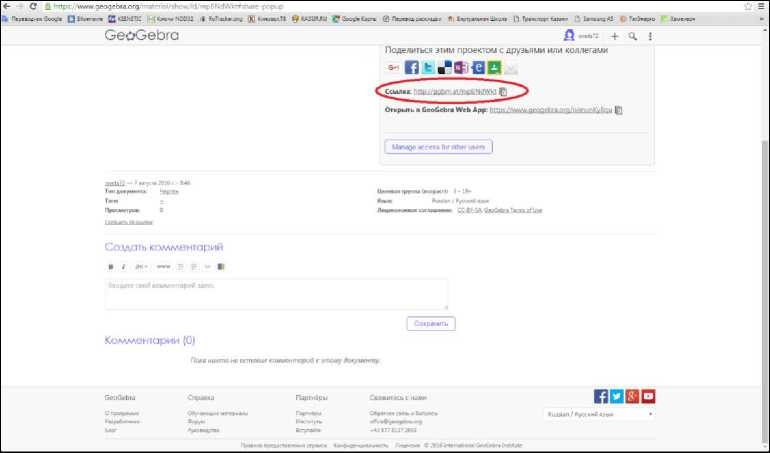Bookmark the page with the star icon
The width and height of the screenshot is (770, 453).
coord(748,7)
